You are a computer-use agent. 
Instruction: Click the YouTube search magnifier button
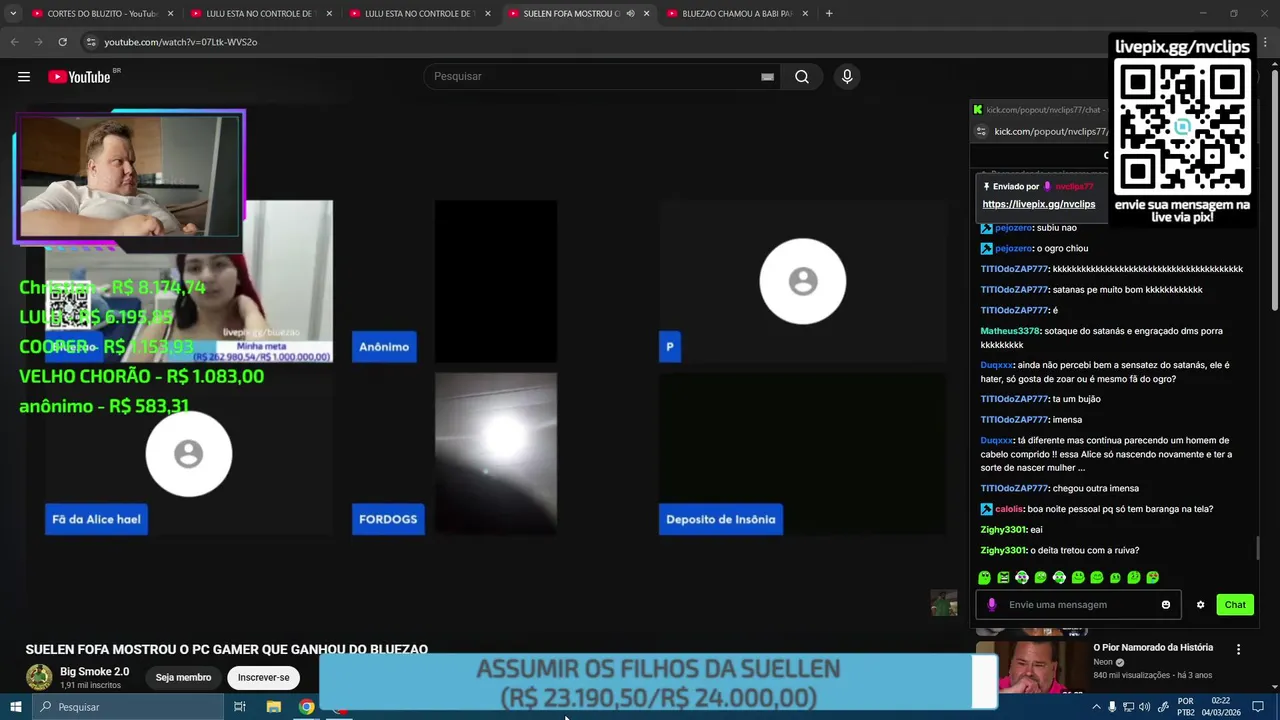pos(802,77)
